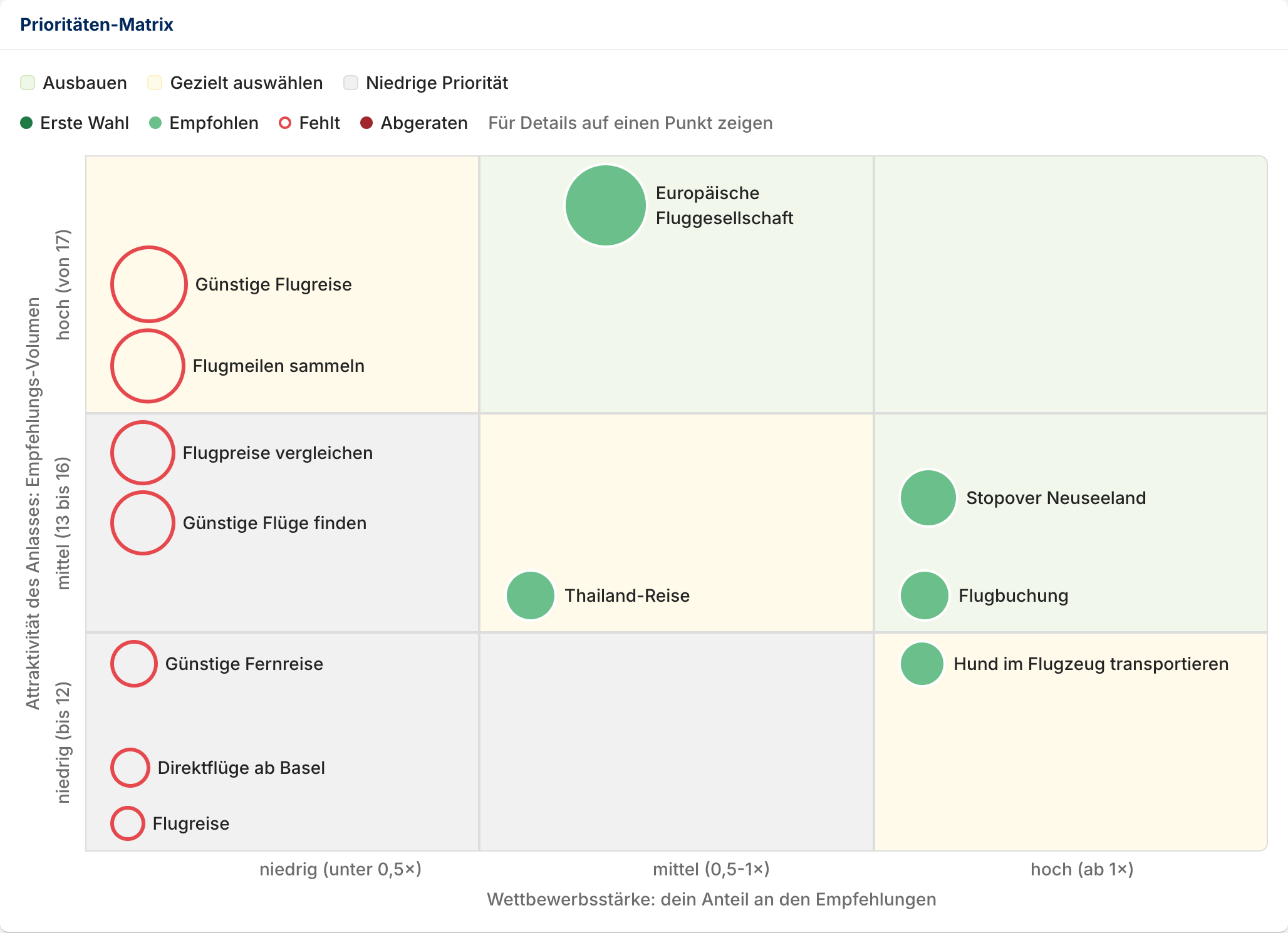Click the Wettbewerbsstärke axis title
The width and height of the screenshot is (1288, 933).
(x=712, y=899)
